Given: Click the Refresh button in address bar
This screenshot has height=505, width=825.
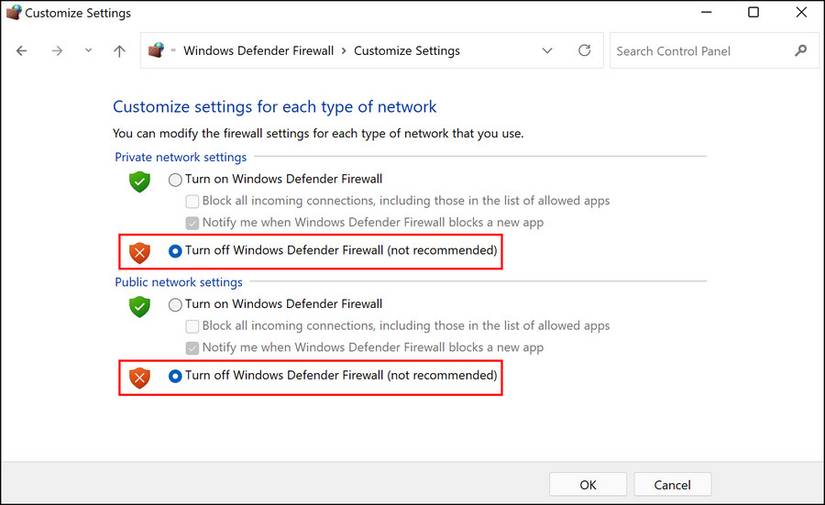Looking at the screenshot, I should (x=585, y=50).
